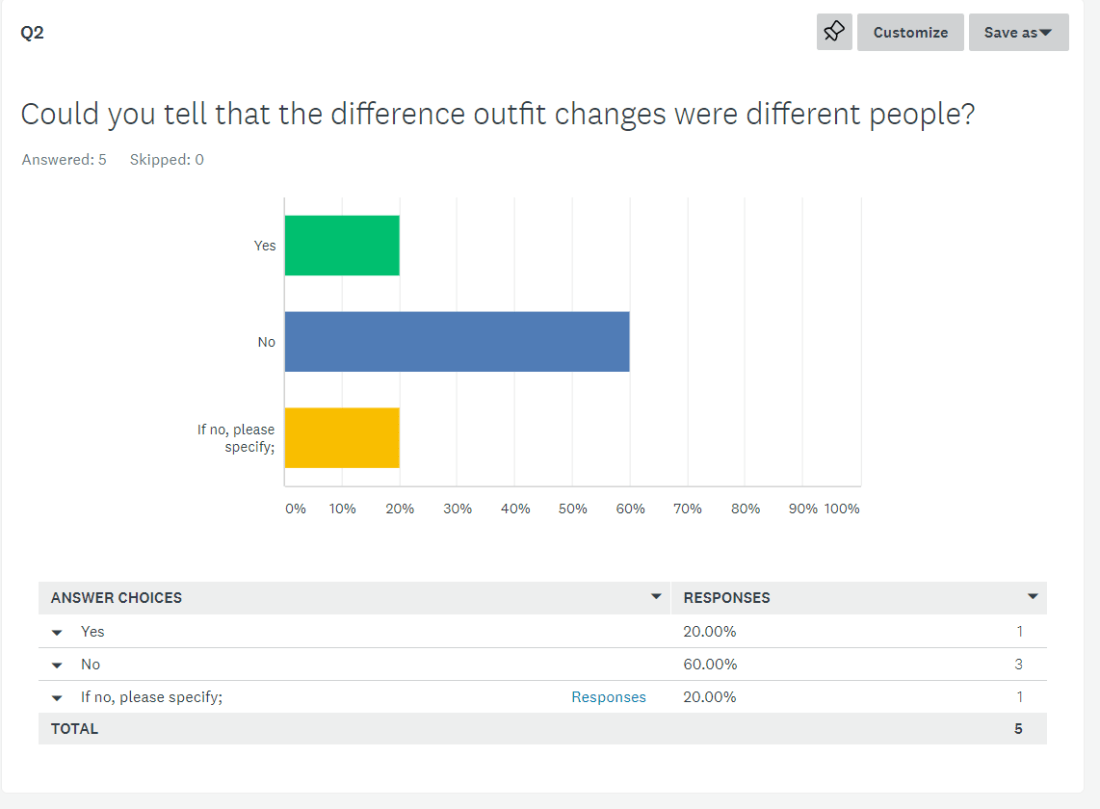Click the Customize button
This screenshot has height=809, width=1100.
(x=910, y=32)
